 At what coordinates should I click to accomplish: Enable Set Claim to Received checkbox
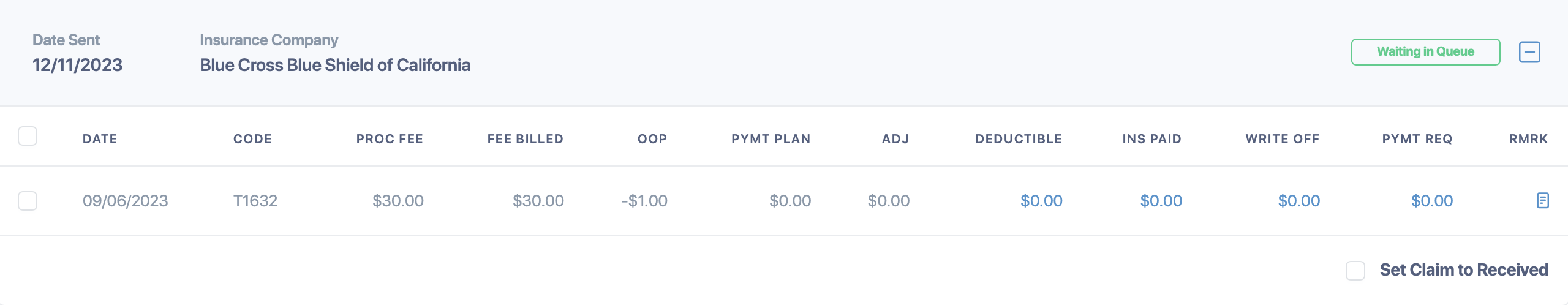[x=1355, y=270]
